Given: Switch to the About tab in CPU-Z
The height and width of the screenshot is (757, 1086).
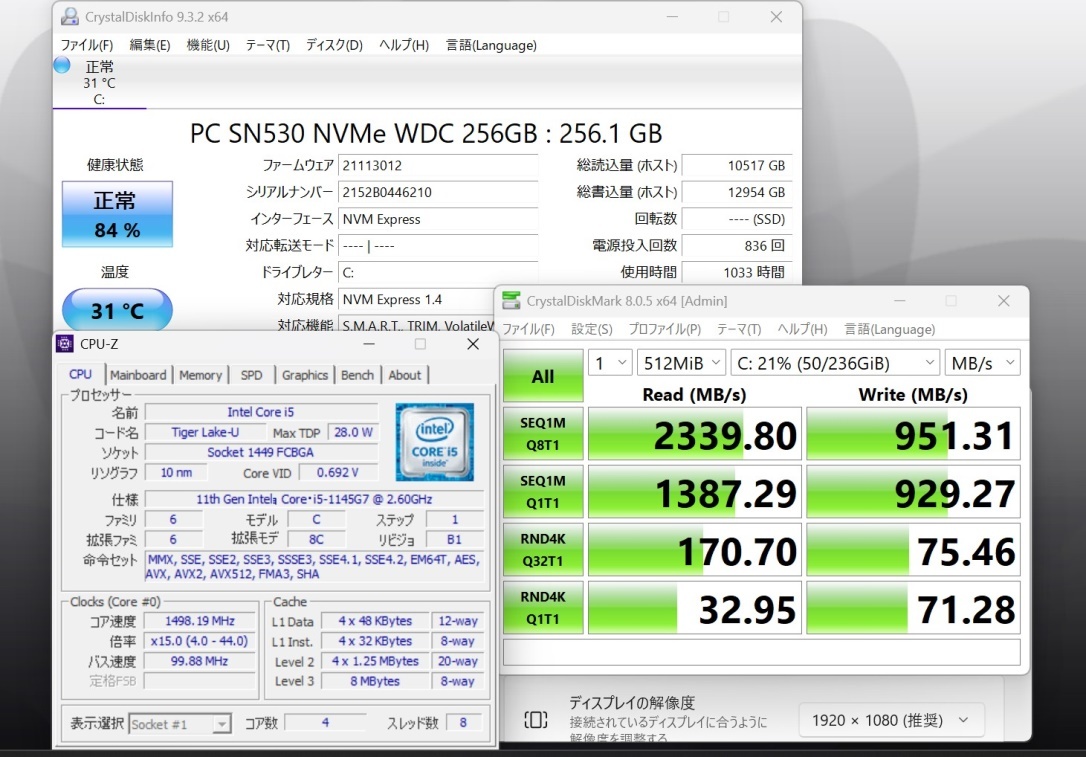Looking at the screenshot, I should coord(404,375).
